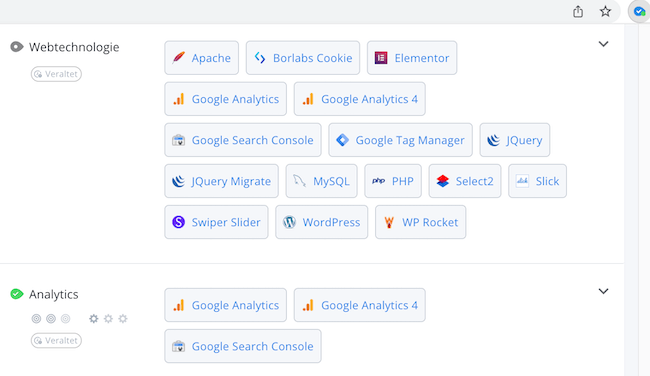The width and height of the screenshot is (650, 376).
Task: Open the Swiper Slider tag
Action: [216, 222]
